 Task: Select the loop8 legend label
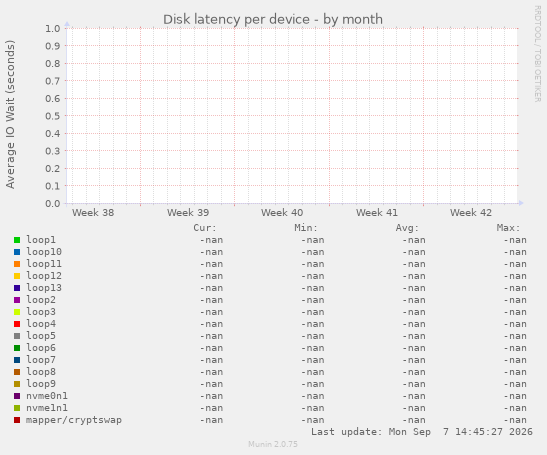pos(41,372)
